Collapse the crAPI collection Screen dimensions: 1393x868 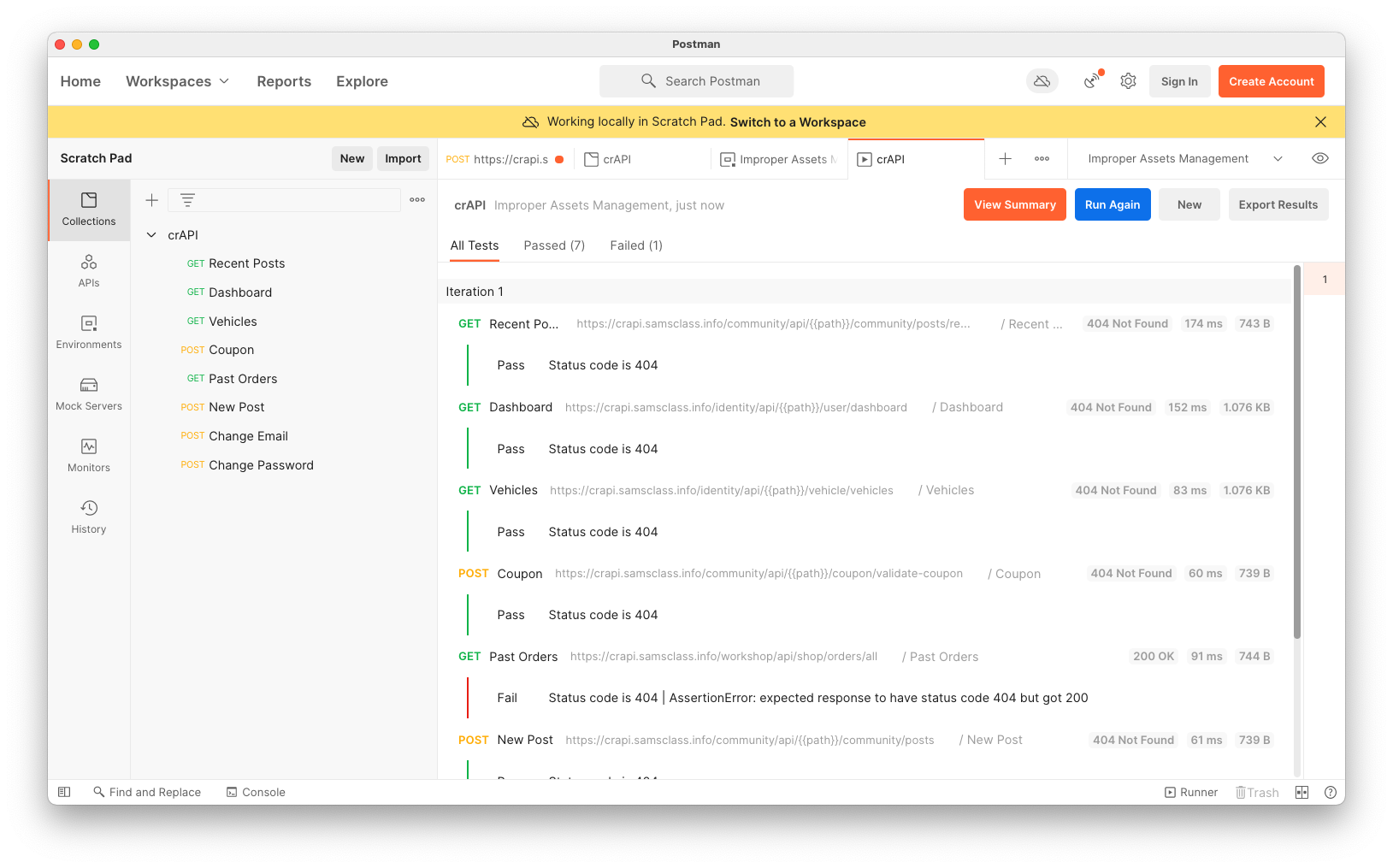coord(151,235)
